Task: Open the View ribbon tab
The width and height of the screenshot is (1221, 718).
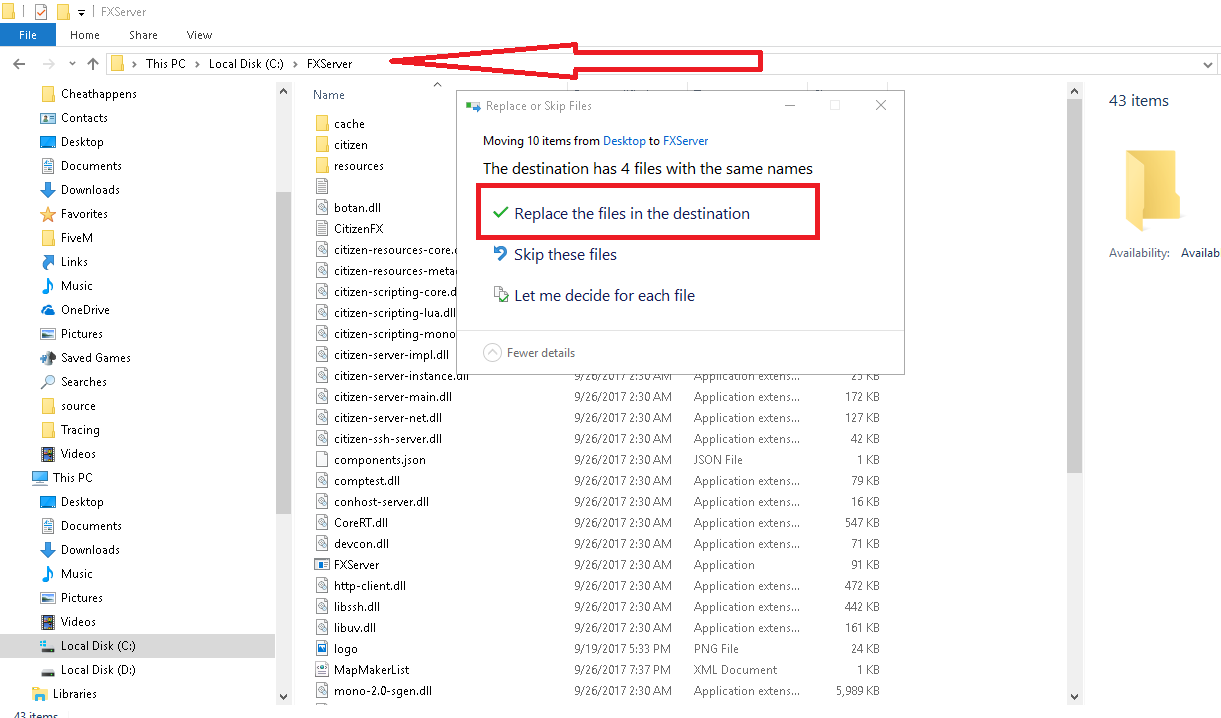Action: point(199,35)
